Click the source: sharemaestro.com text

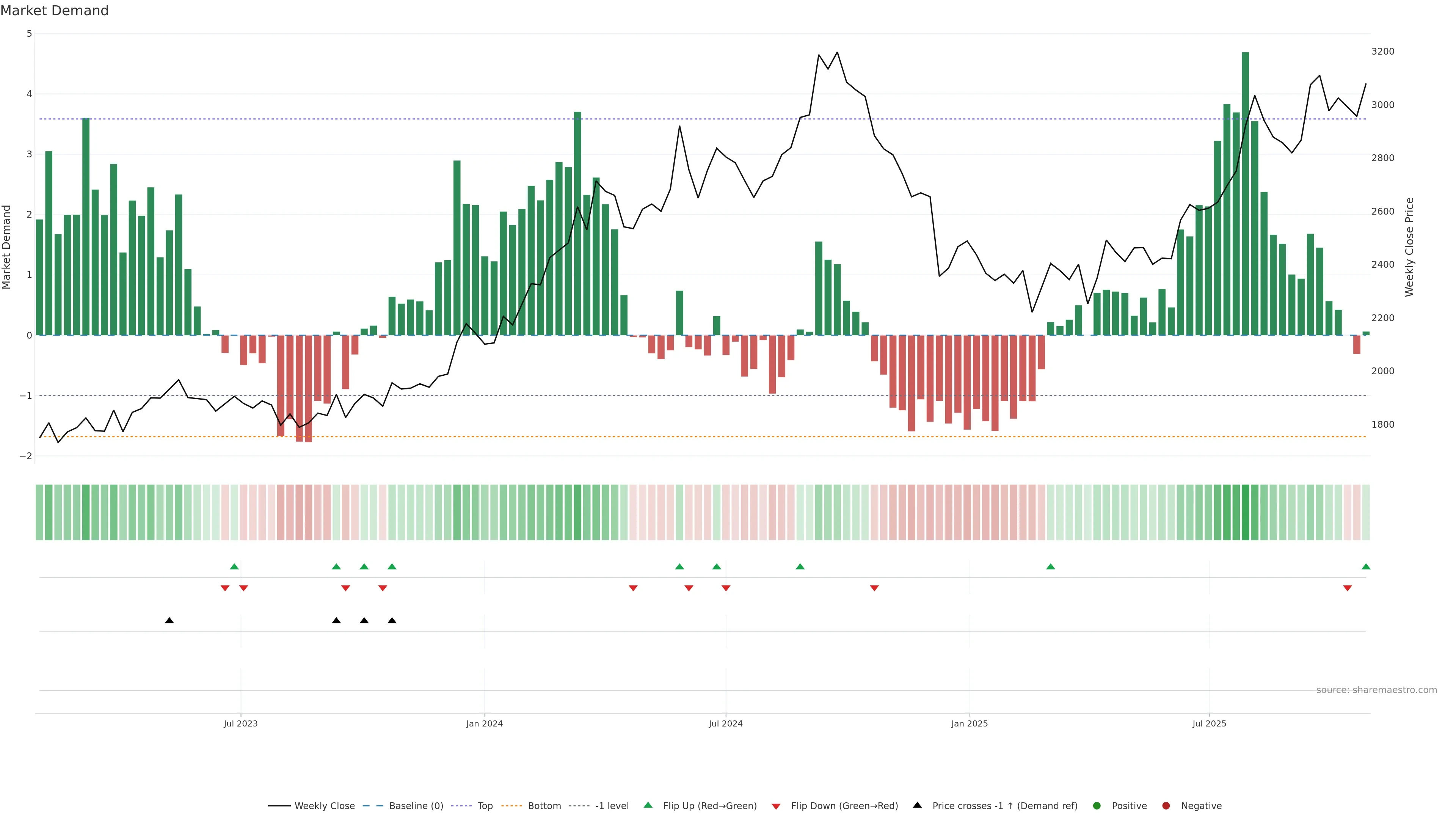click(x=1376, y=690)
